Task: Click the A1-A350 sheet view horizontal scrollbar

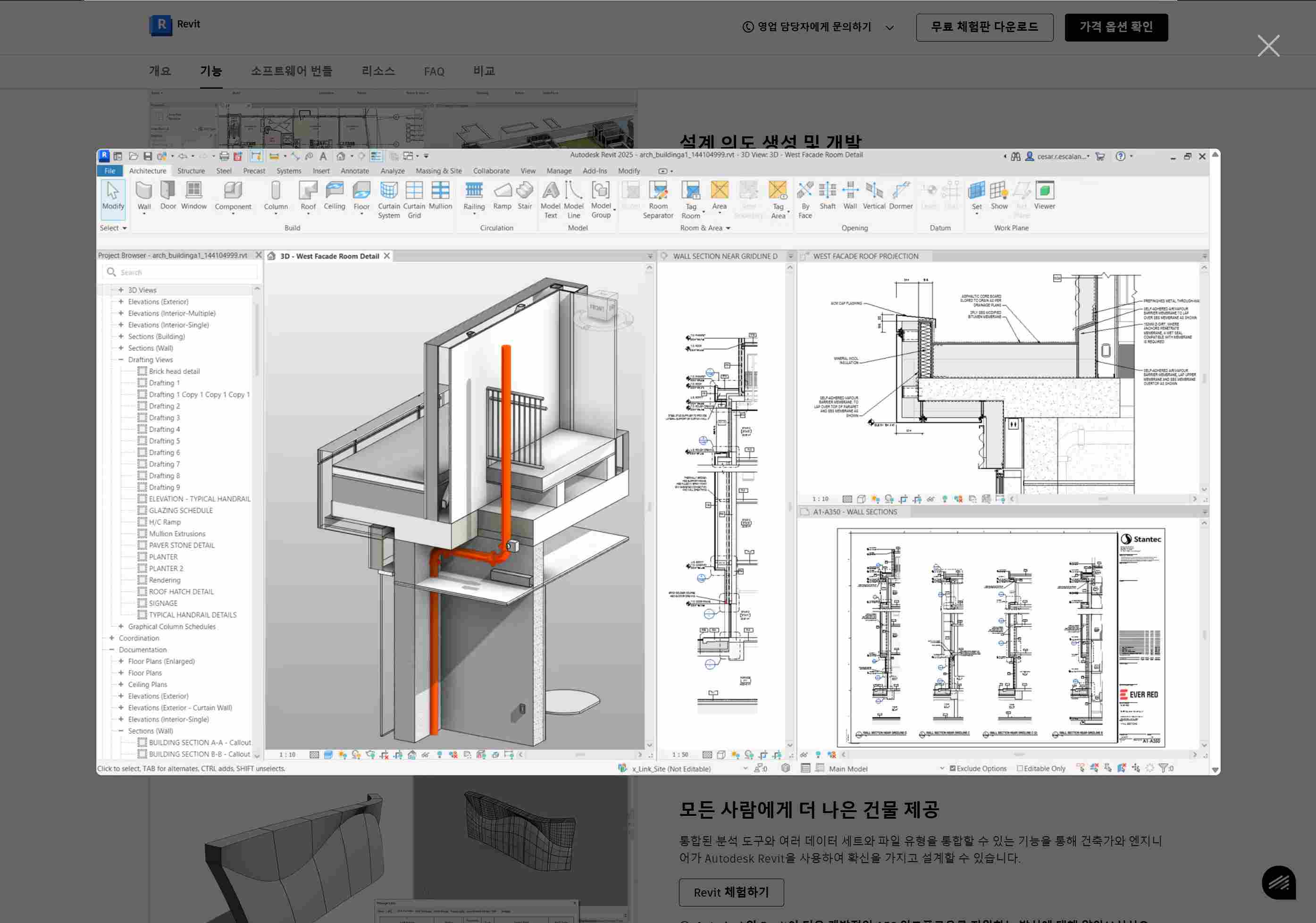Action: 1019,755
